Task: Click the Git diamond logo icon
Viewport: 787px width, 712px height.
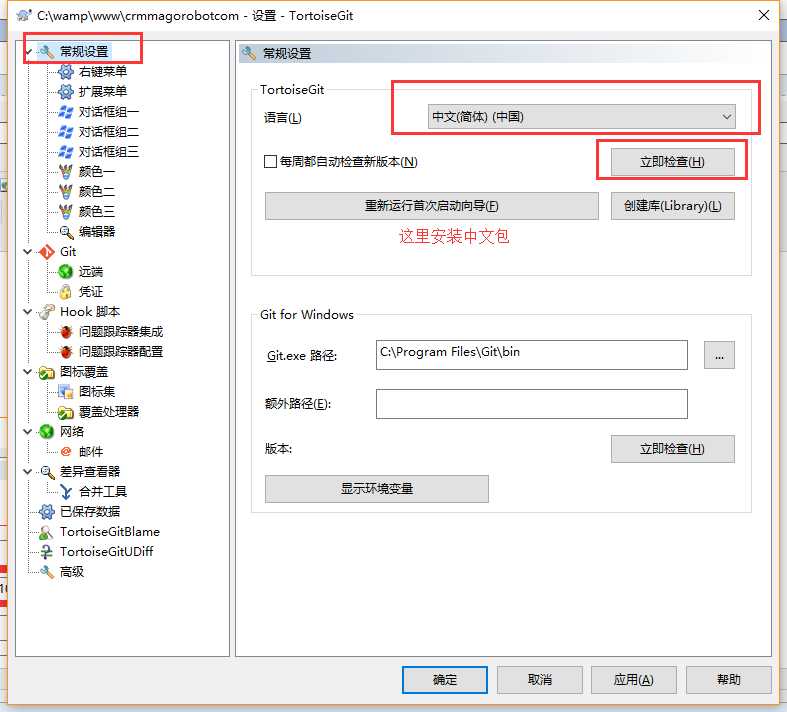Action: tap(47, 252)
